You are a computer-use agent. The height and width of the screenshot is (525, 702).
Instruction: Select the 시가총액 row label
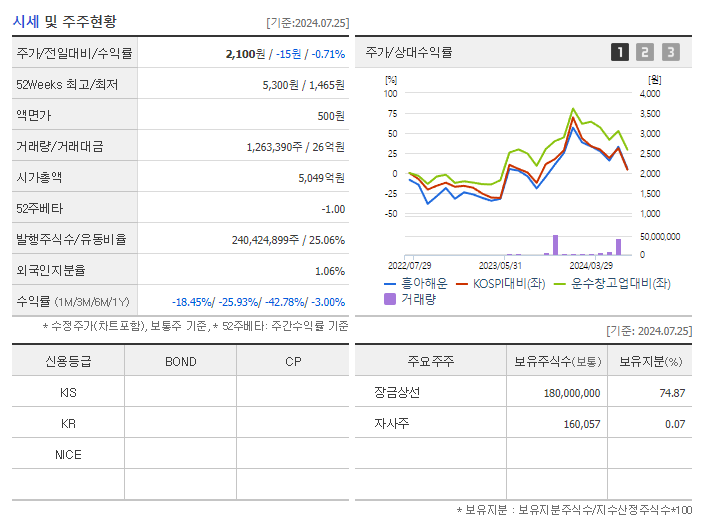click(39, 177)
